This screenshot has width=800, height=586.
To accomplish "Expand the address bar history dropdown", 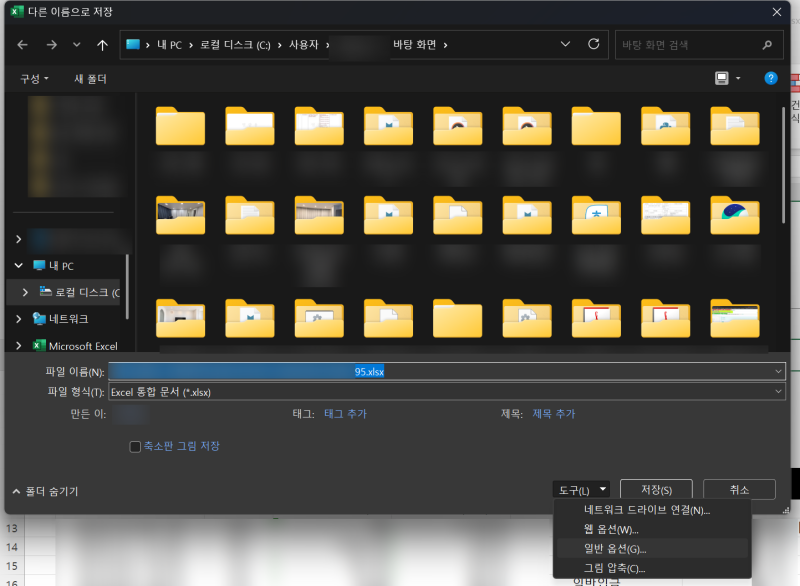I will coord(565,44).
